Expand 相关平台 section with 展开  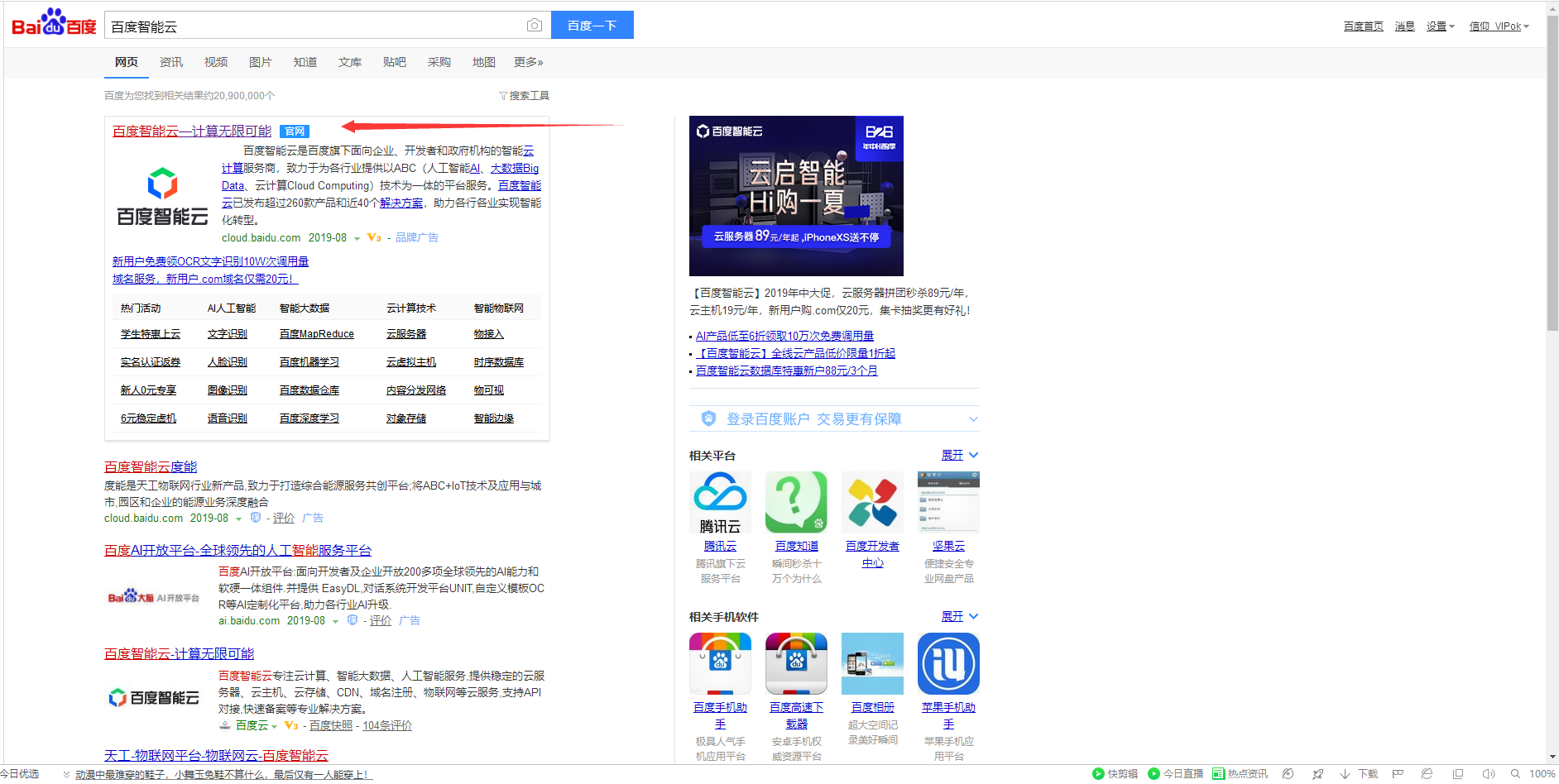tap(960, 456)
